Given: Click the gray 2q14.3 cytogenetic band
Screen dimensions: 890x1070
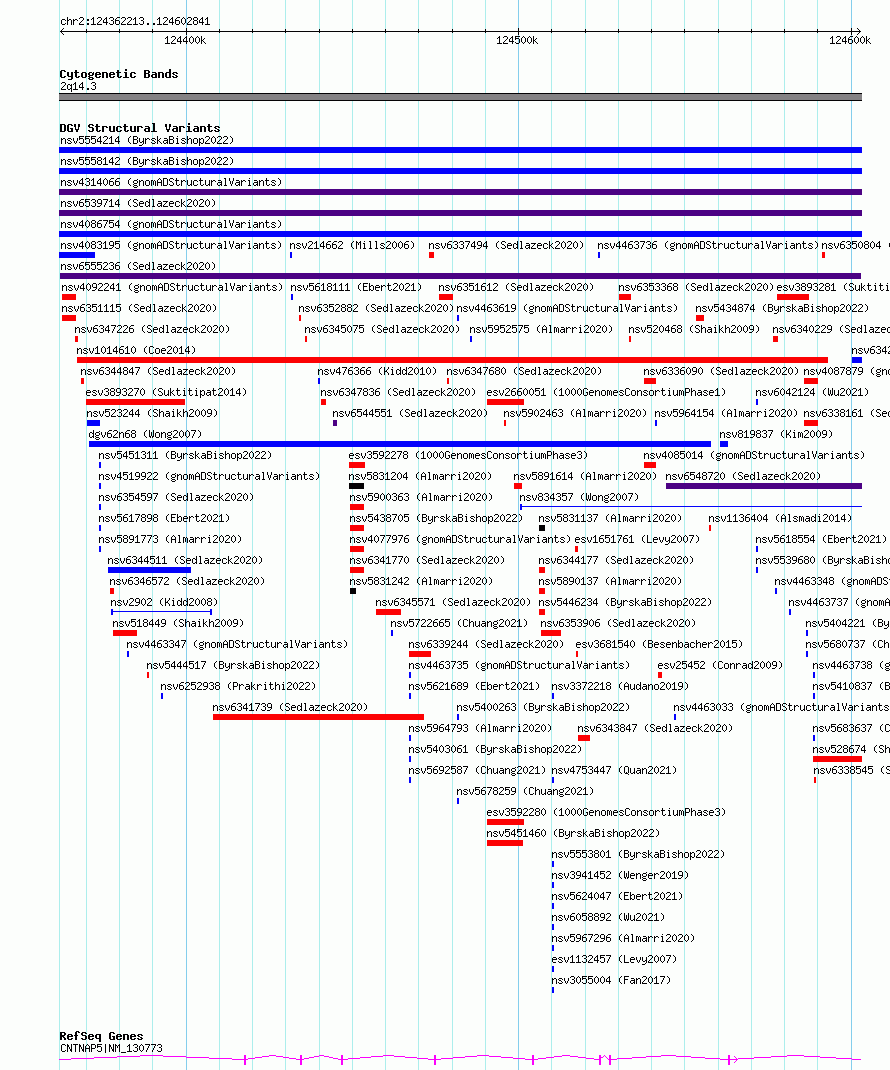Looking at the screenshot, I should [461, 97].
